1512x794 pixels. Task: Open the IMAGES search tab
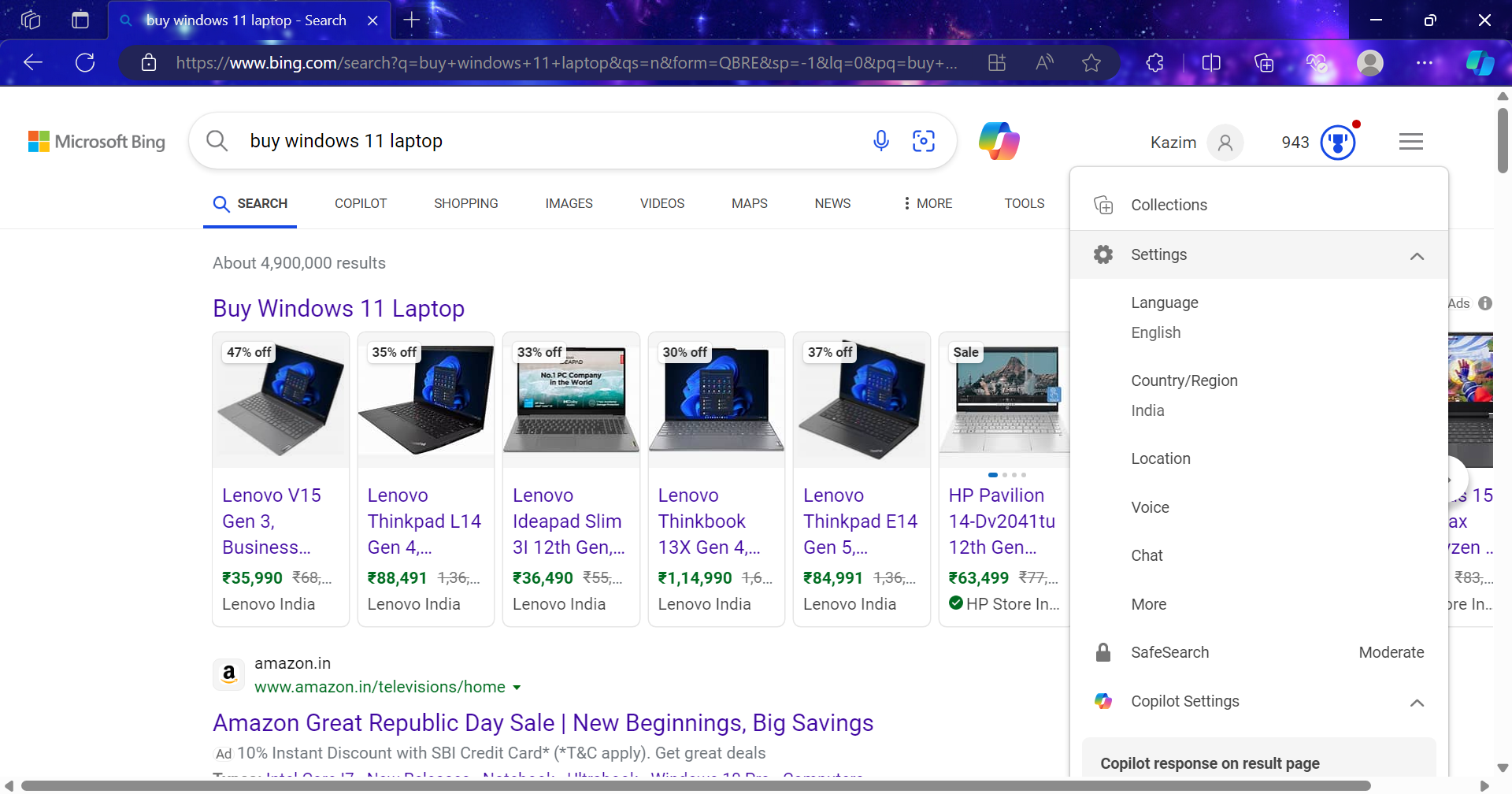point(569,203)
